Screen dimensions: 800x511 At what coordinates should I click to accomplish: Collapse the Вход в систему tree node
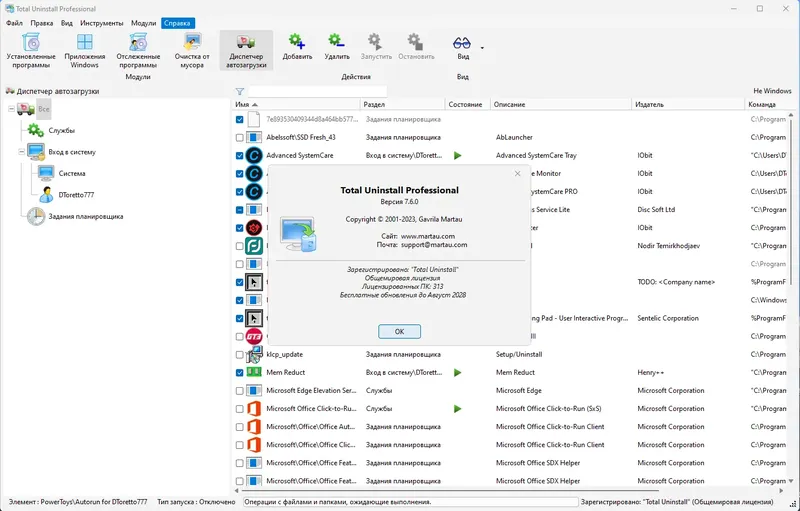pos(21,151)
